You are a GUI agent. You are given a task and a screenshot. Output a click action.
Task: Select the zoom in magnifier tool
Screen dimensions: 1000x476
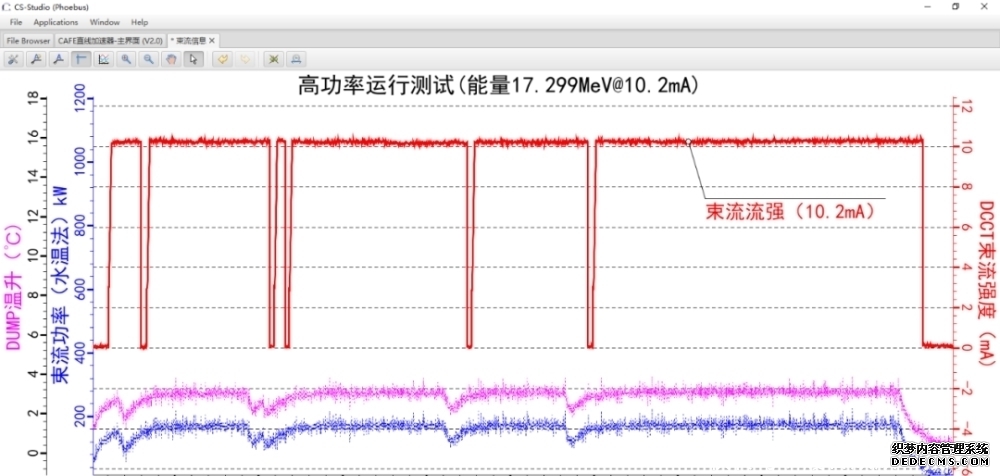[x=126, y=59]
